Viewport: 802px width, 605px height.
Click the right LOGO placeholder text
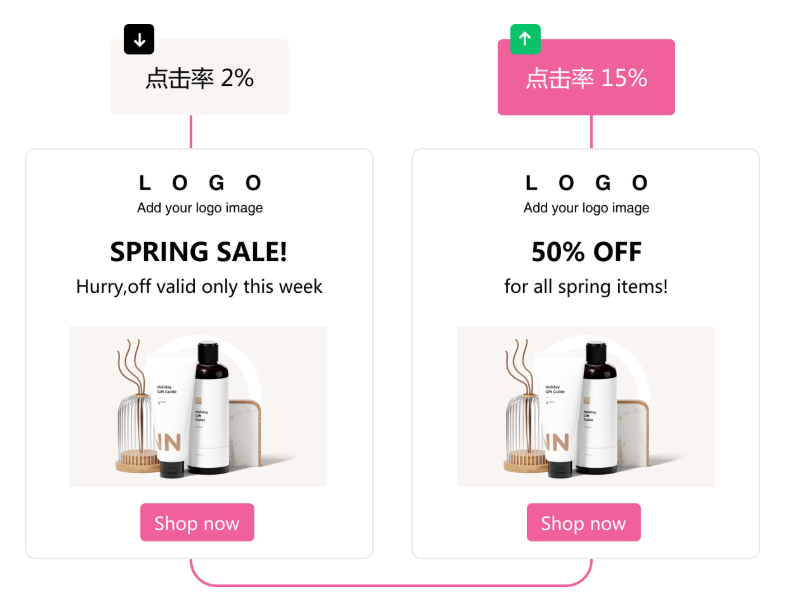(587, 183)
